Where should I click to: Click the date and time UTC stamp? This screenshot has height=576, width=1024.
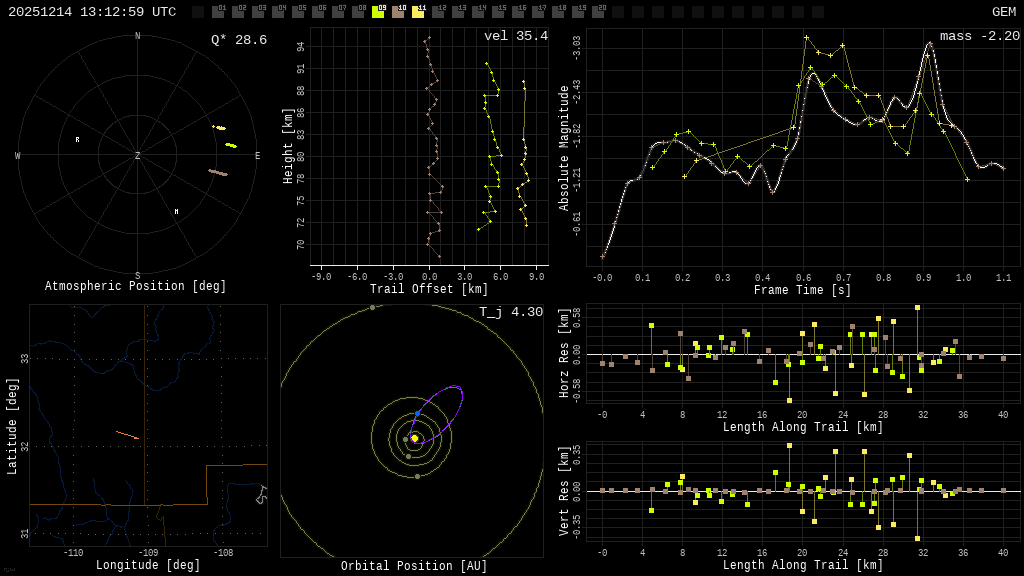tap(92, 12)
